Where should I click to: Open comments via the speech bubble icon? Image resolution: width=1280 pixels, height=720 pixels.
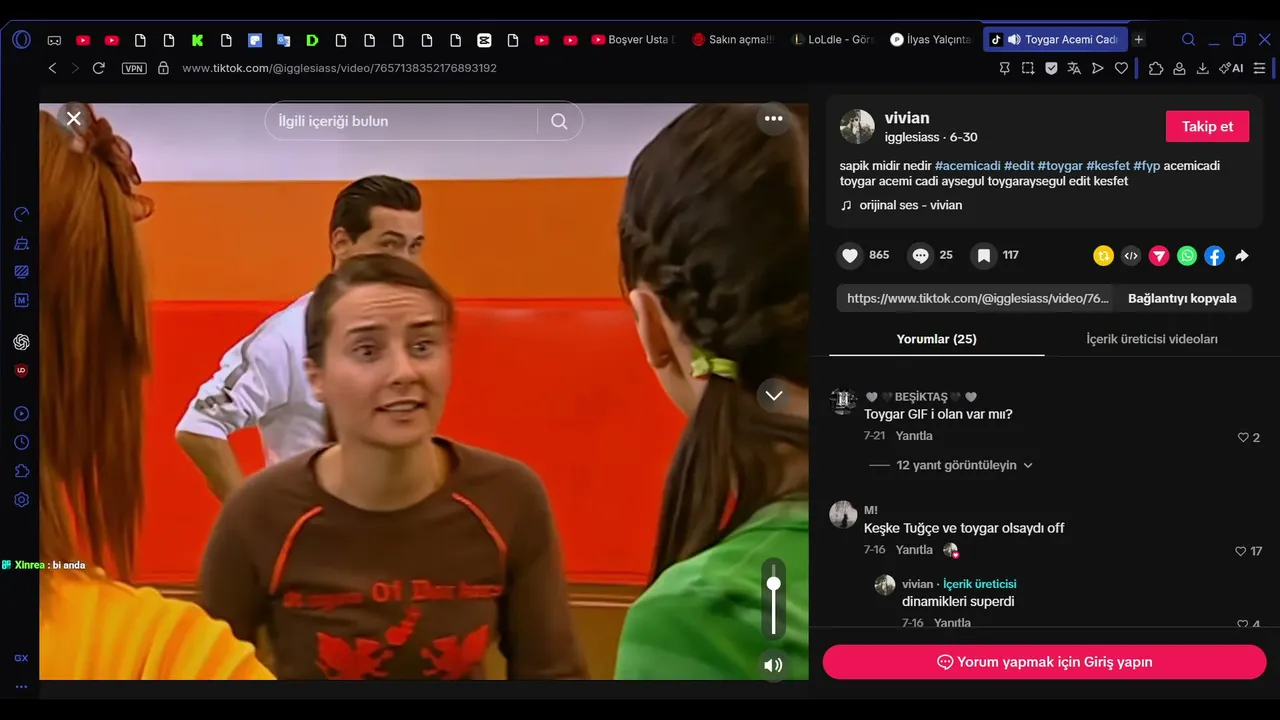pyautogui.click(x=920, y=256)
